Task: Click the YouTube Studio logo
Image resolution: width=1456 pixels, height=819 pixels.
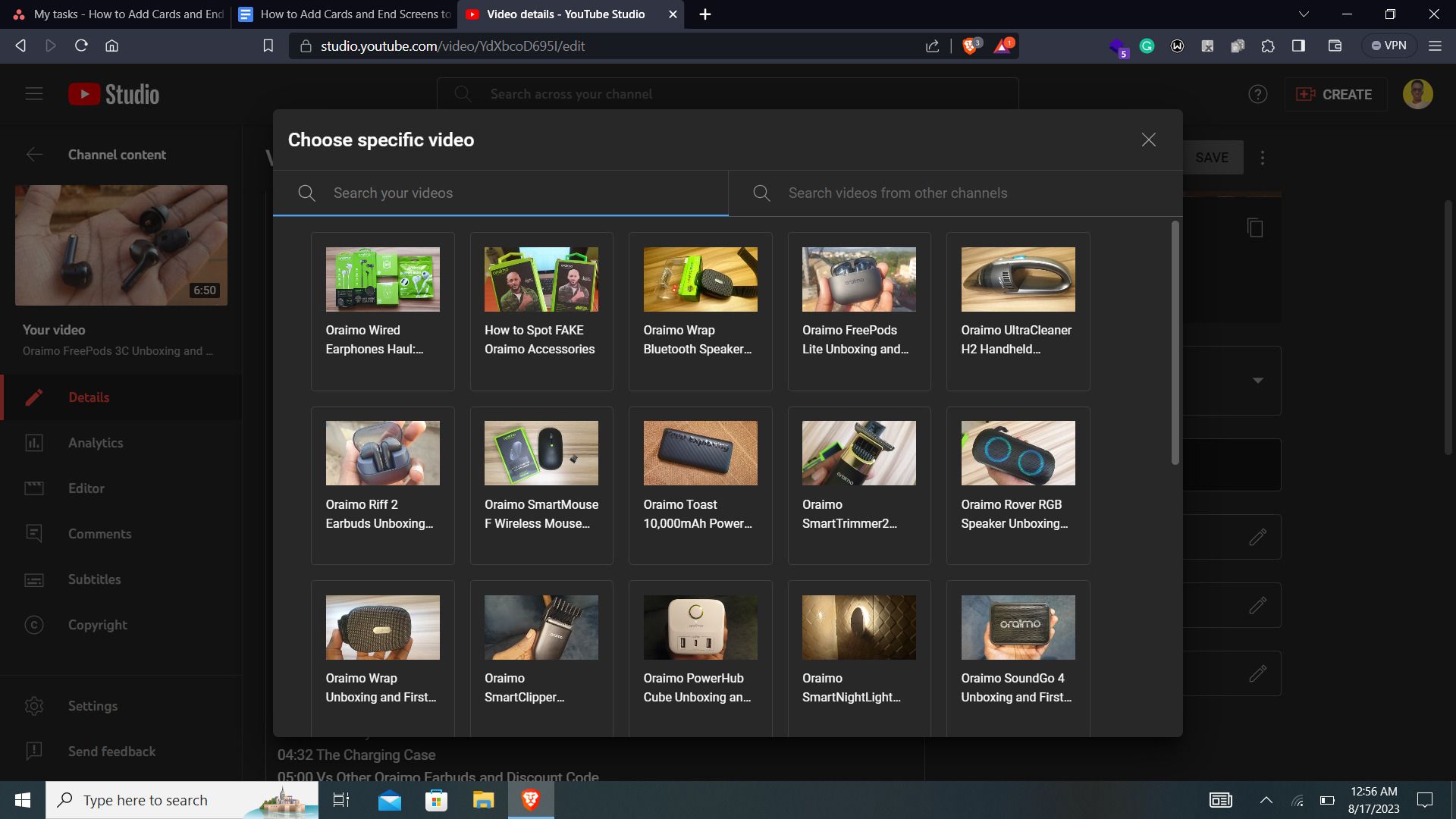Action: [114, 94]
